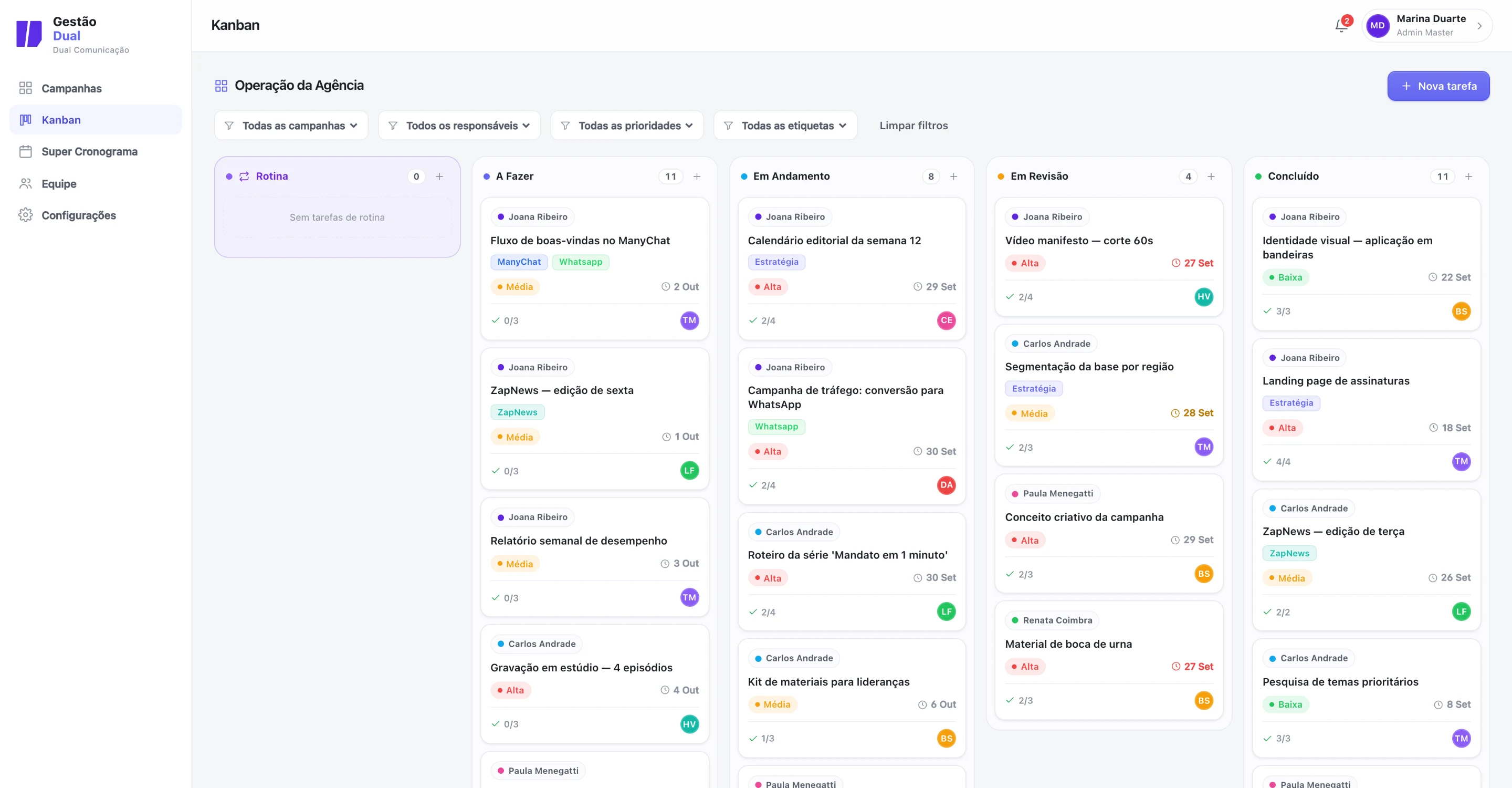
Task: Click Whatsapp tag on Campanha de tráfego card
Action: click(x=776, y=426)
